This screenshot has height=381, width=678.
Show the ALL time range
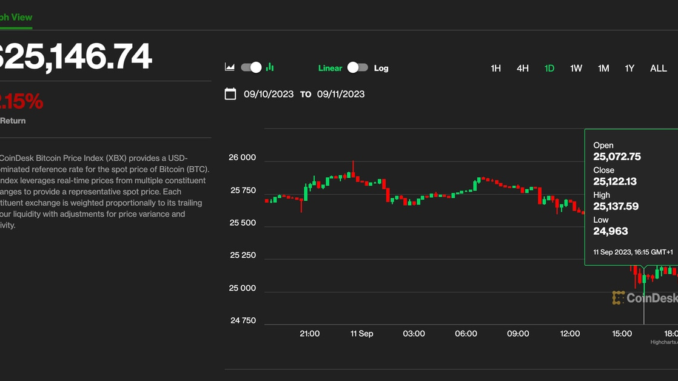coord(658,68)
